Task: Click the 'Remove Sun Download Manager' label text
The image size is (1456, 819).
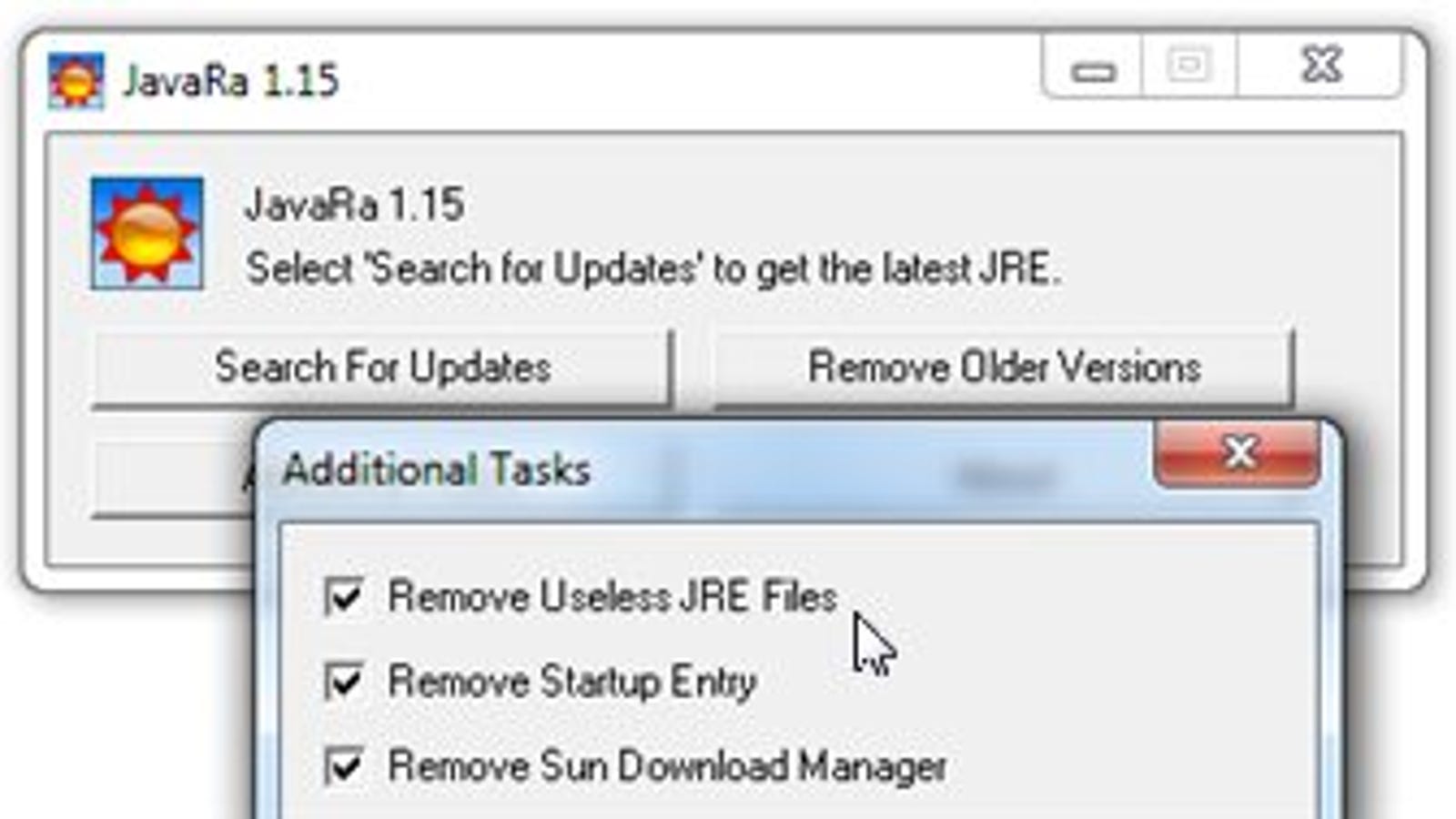Action: 668,766
